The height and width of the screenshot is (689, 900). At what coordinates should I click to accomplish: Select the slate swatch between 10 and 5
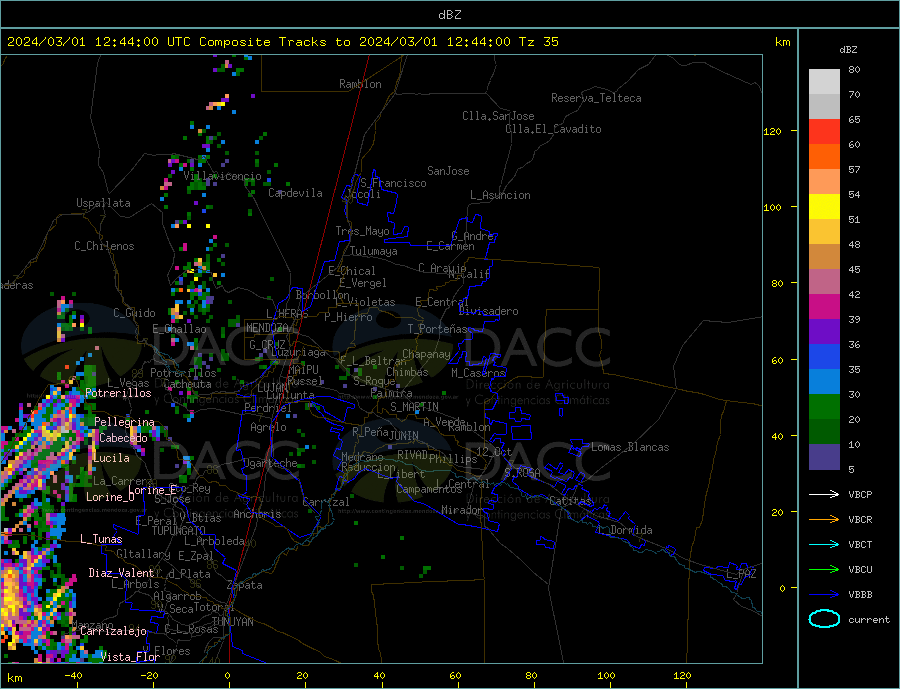[824, 457]
